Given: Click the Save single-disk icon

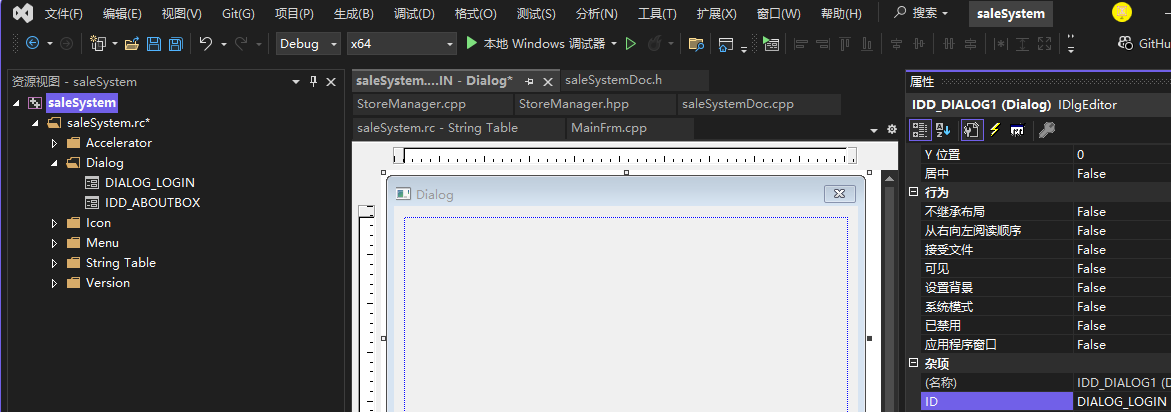Looking at the screenshot, I should [x=154, y=44].
